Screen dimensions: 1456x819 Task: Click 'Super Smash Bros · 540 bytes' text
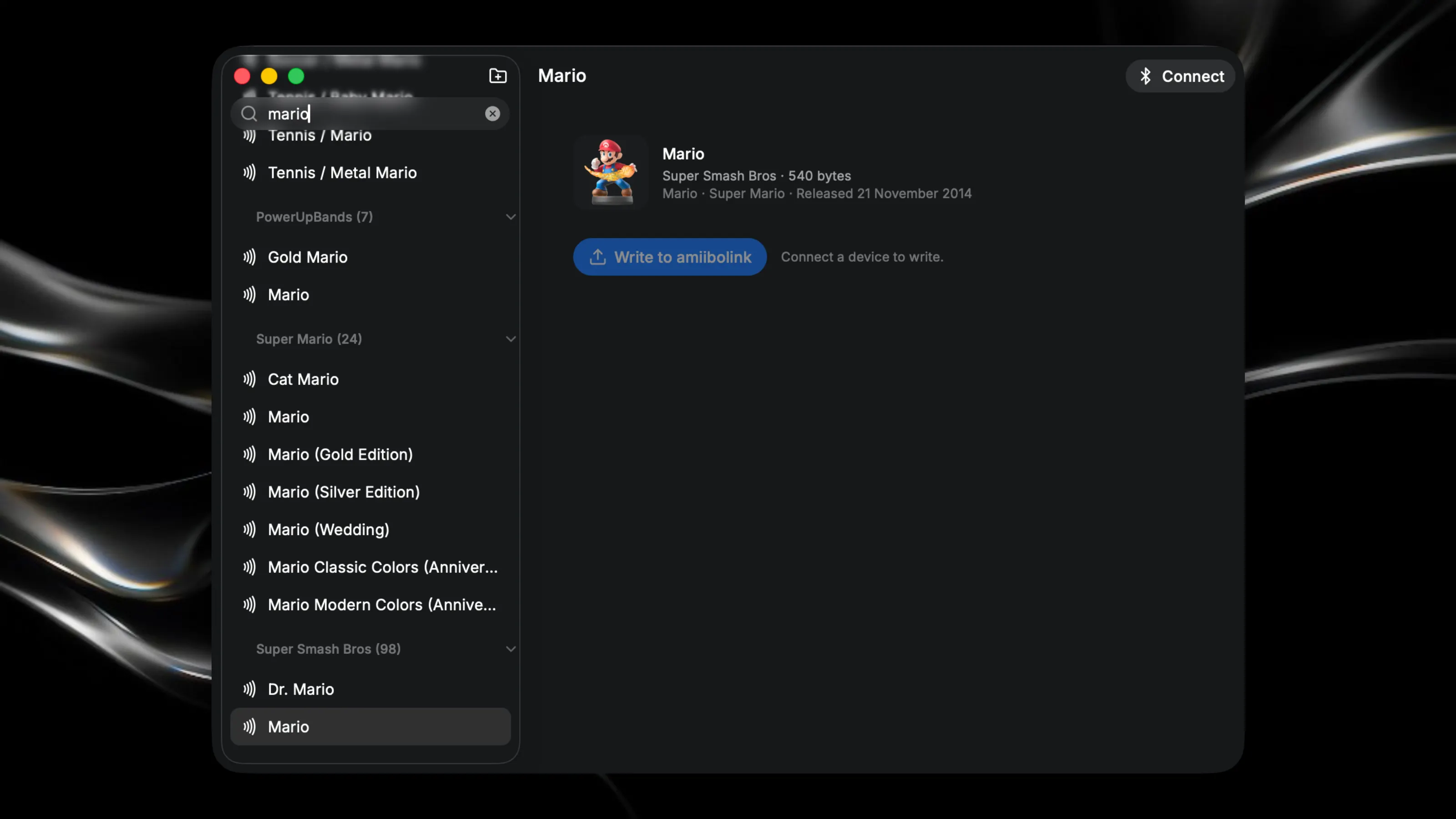[756, 176]
